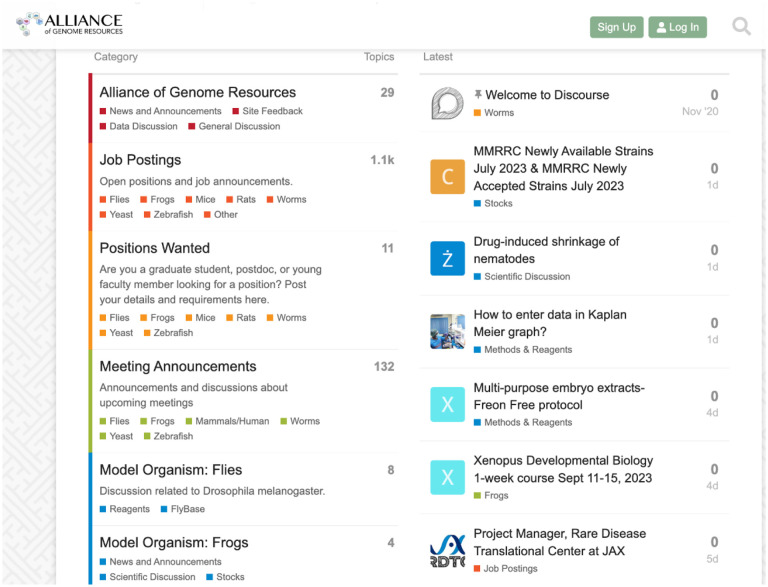Click the X avatar beside Multi-purpose embryo extracts

coord(447,404)
